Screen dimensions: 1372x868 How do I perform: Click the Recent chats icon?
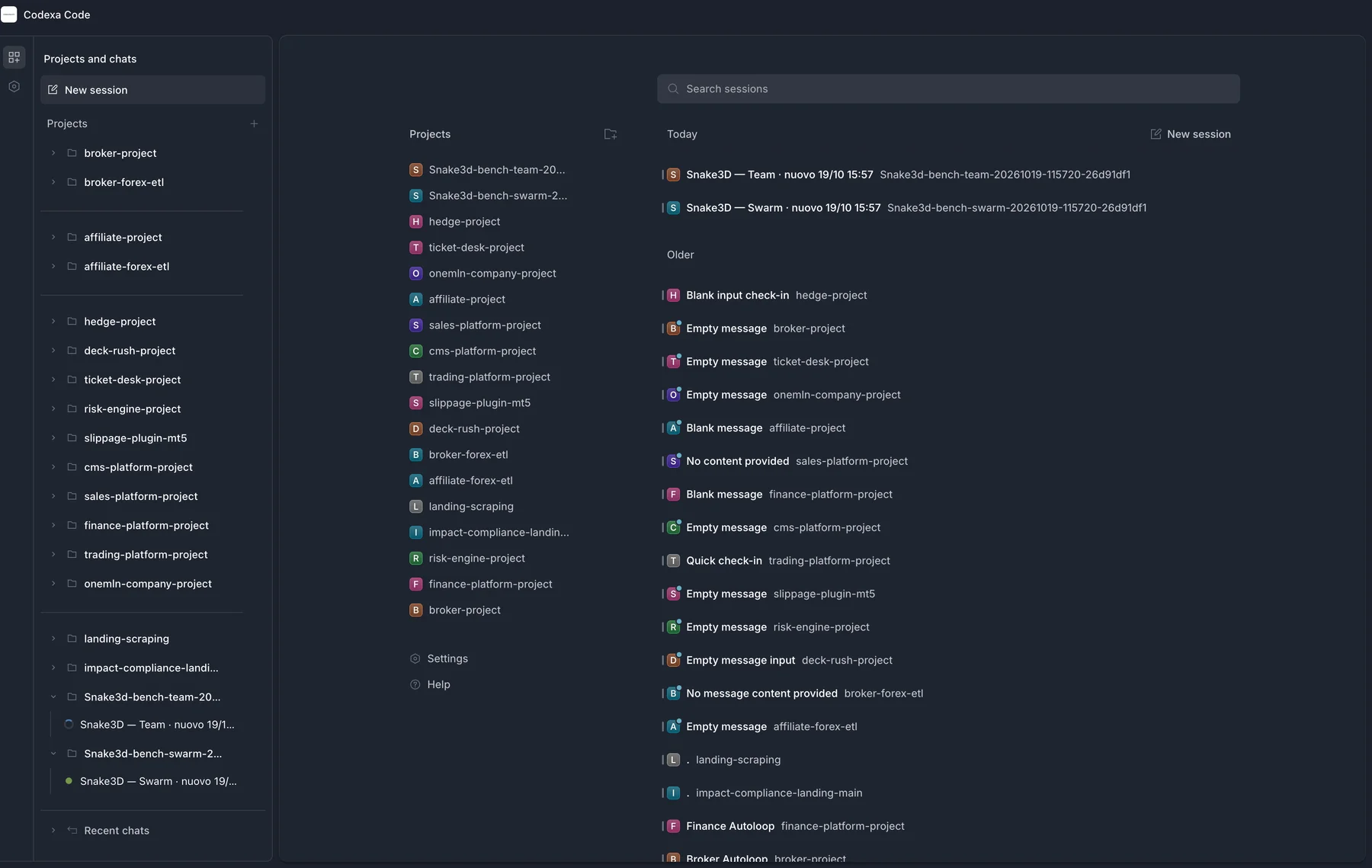pyautogui.click(x=72, y=831)
